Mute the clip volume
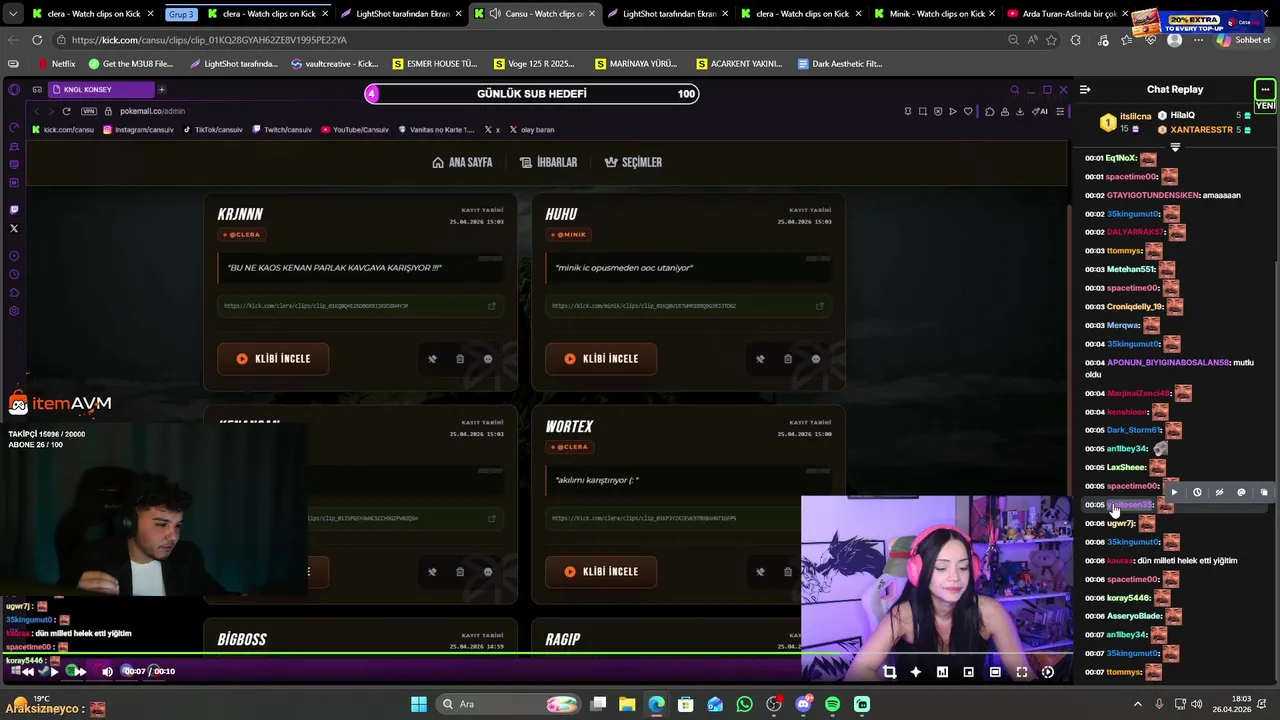The height and width of the screenshot is (720, 1280). pos(107,671)
